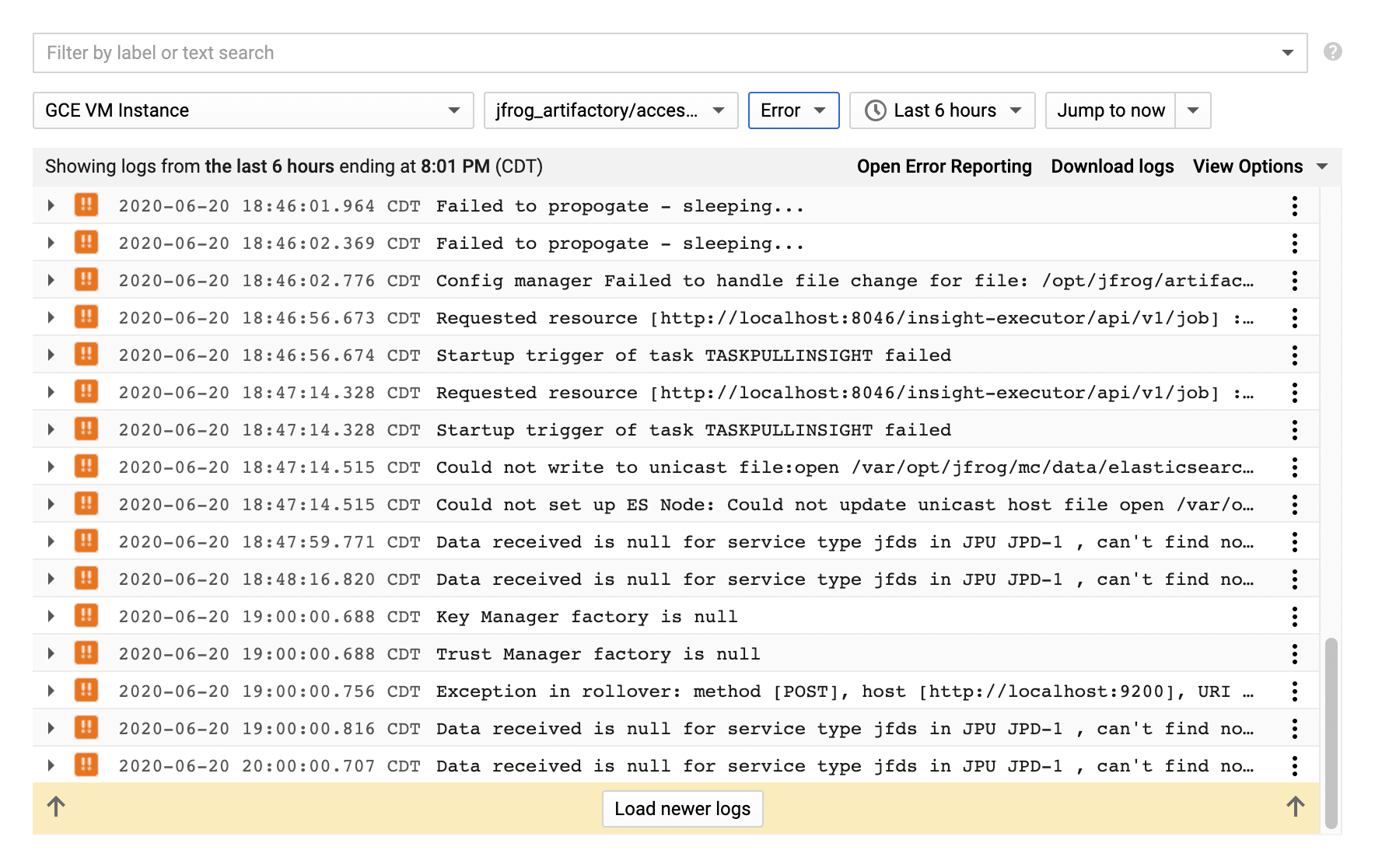This screenshot has width=1375, height=868.
Task: Open more menu for 18:46:56.674 Startup trigger row
Action: [1295, 355]
